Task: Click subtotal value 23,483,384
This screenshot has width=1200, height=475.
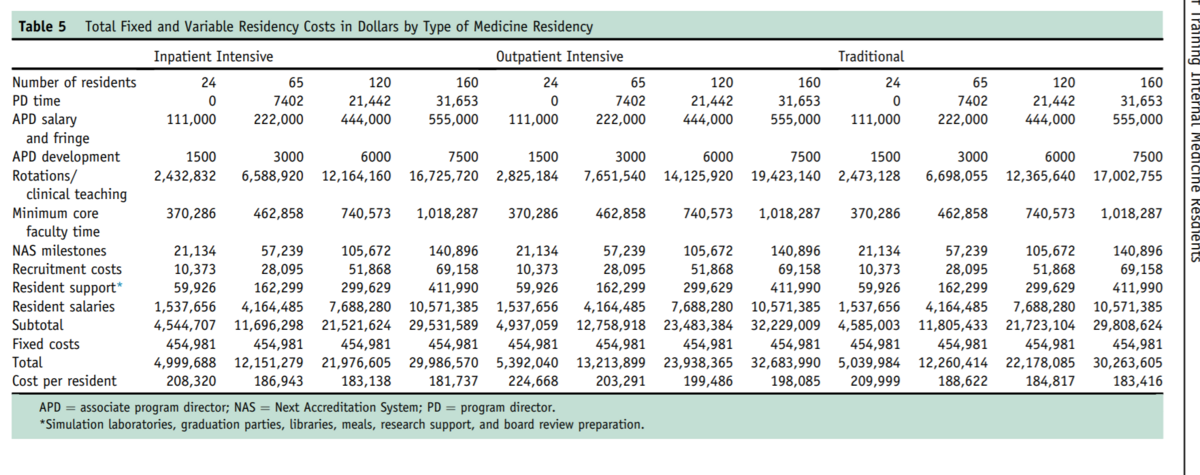Action: (699, 325)
